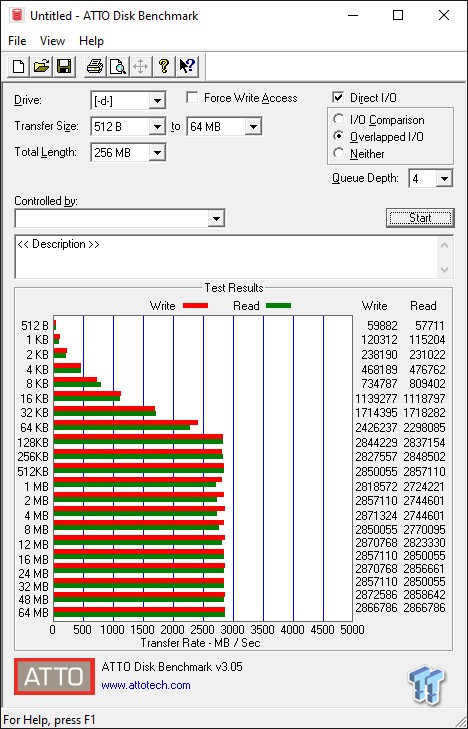468x729 pixels.
Task: Open the File menu
Action: tap(17, 41)
